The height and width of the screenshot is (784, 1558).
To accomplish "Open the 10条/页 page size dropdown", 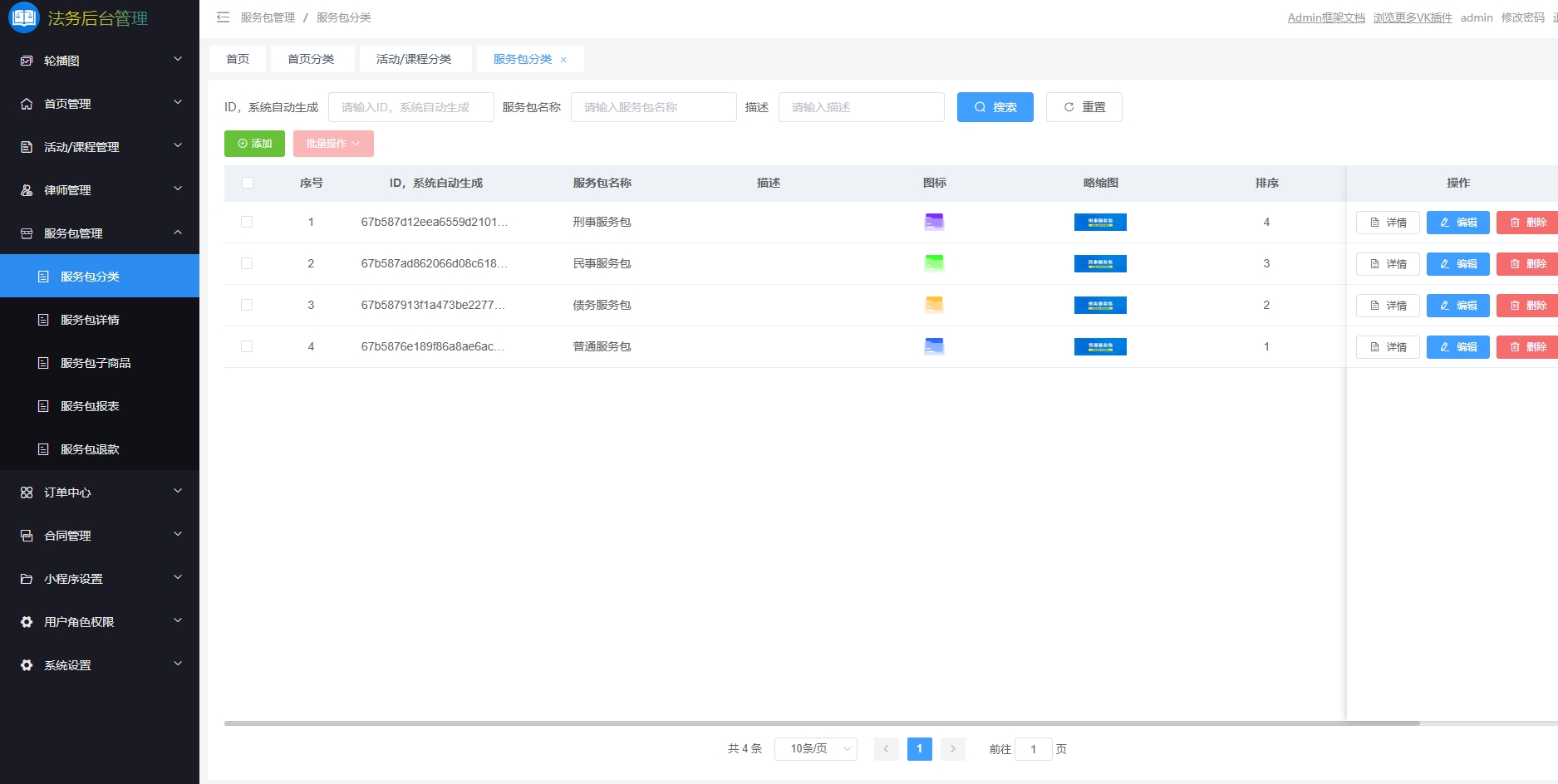I will click(x=816, y=749).
